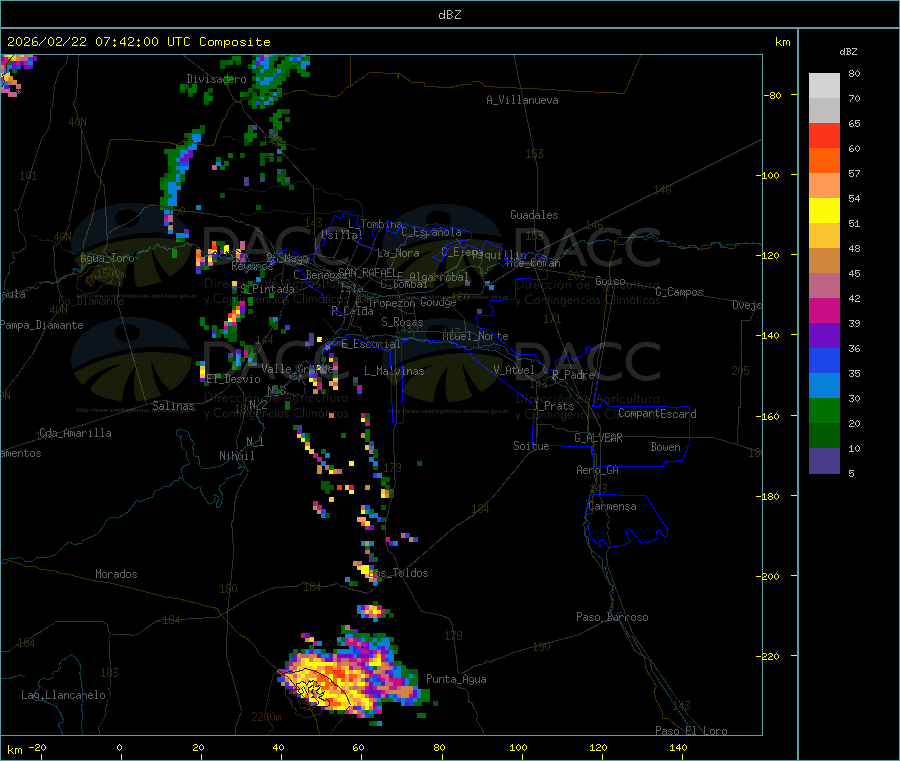Click the 'El_Desvio' map label
The height and width of the screenshot is (761, 900).
click(233, 379)
